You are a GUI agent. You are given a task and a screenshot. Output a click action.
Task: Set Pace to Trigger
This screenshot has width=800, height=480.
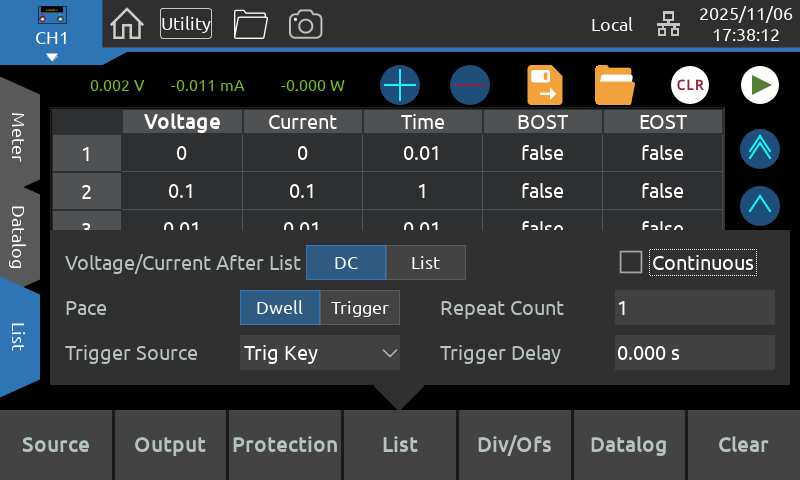(360, 308)
